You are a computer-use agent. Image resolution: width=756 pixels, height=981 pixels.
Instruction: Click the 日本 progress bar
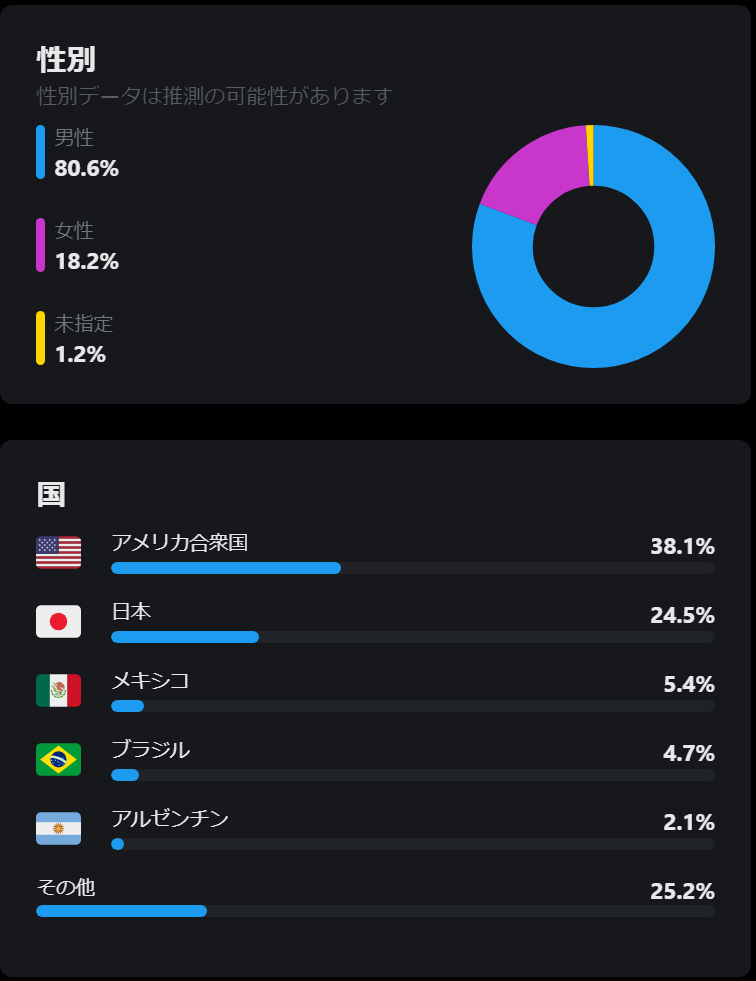pyautogui.click(x=413, y=637)
